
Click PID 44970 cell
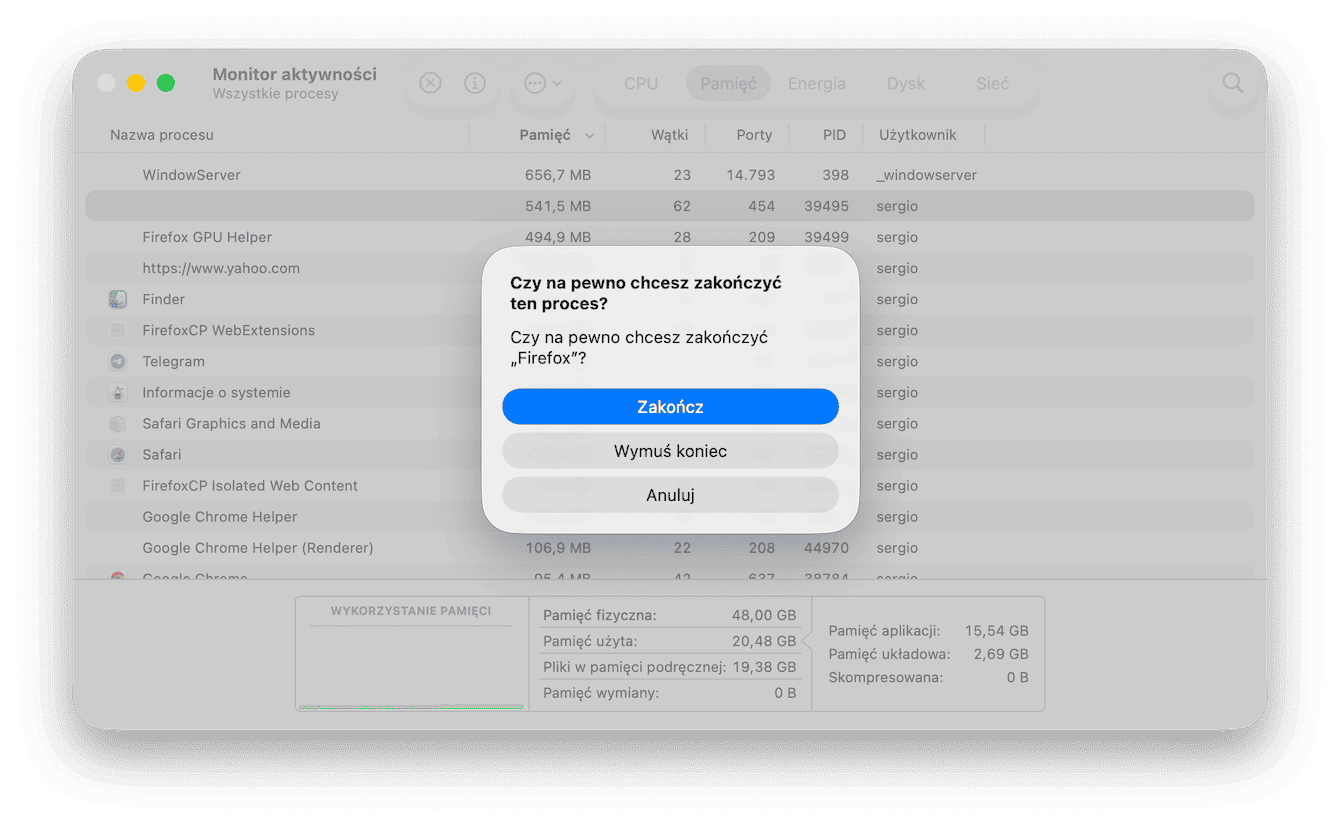(826, 548)
